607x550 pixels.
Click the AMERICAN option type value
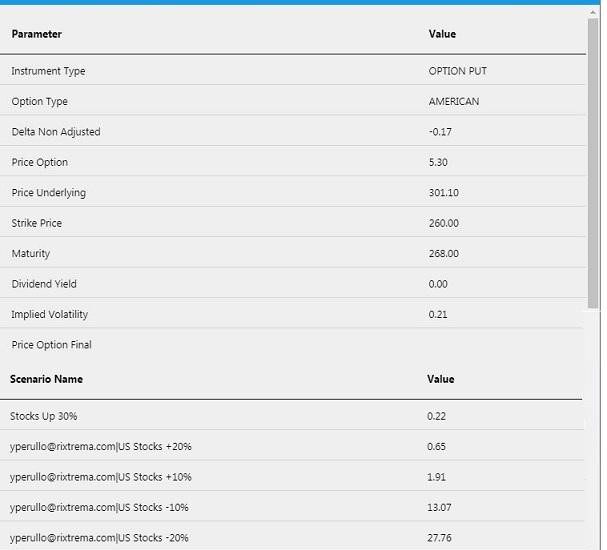coord(453,102)
